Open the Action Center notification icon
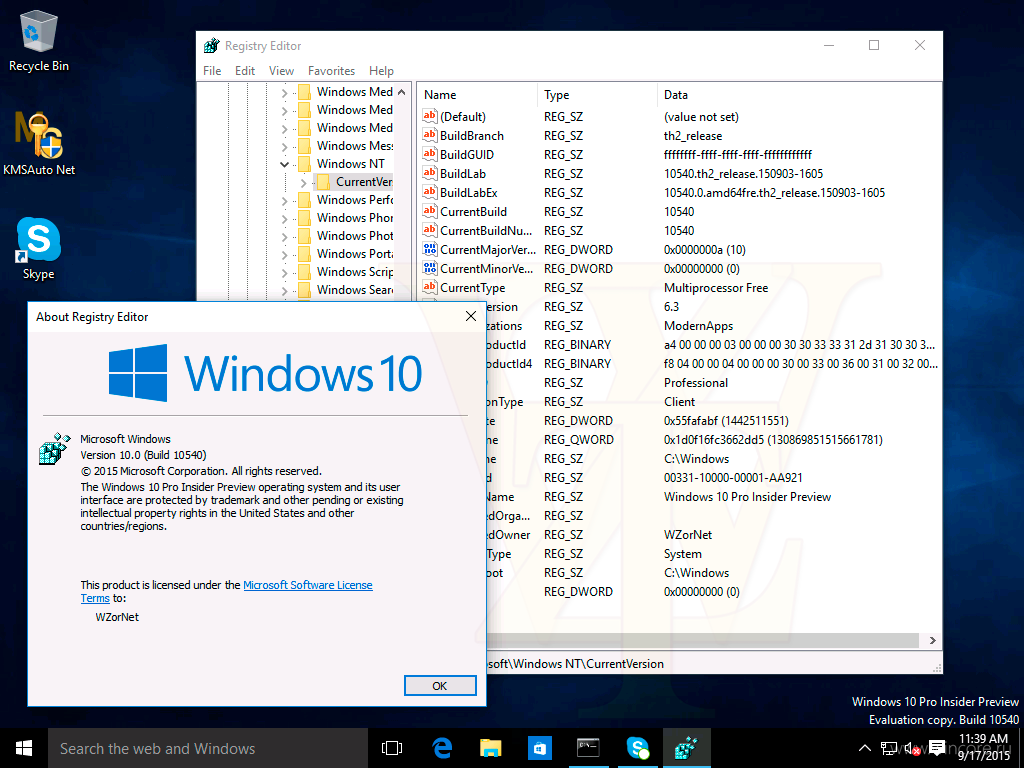This screenshot has height=768, width=1024. 937,748
